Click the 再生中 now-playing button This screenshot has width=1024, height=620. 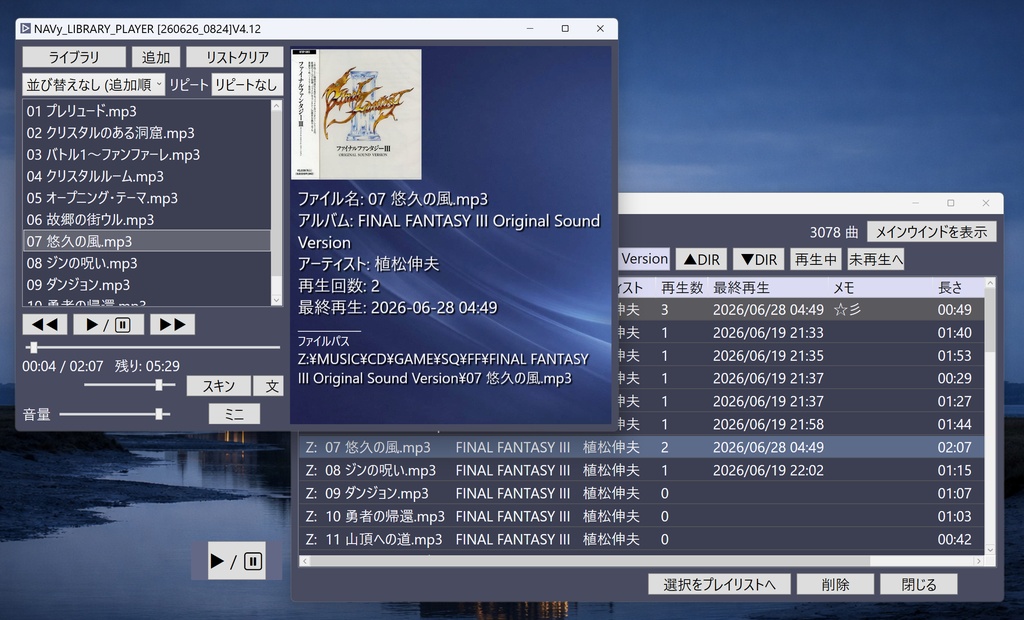coord(816,259)
